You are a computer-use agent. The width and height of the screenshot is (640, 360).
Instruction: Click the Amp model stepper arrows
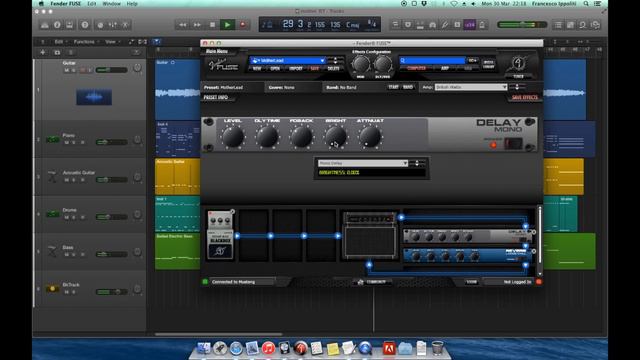pyautogui.click(x=517, y=87)
